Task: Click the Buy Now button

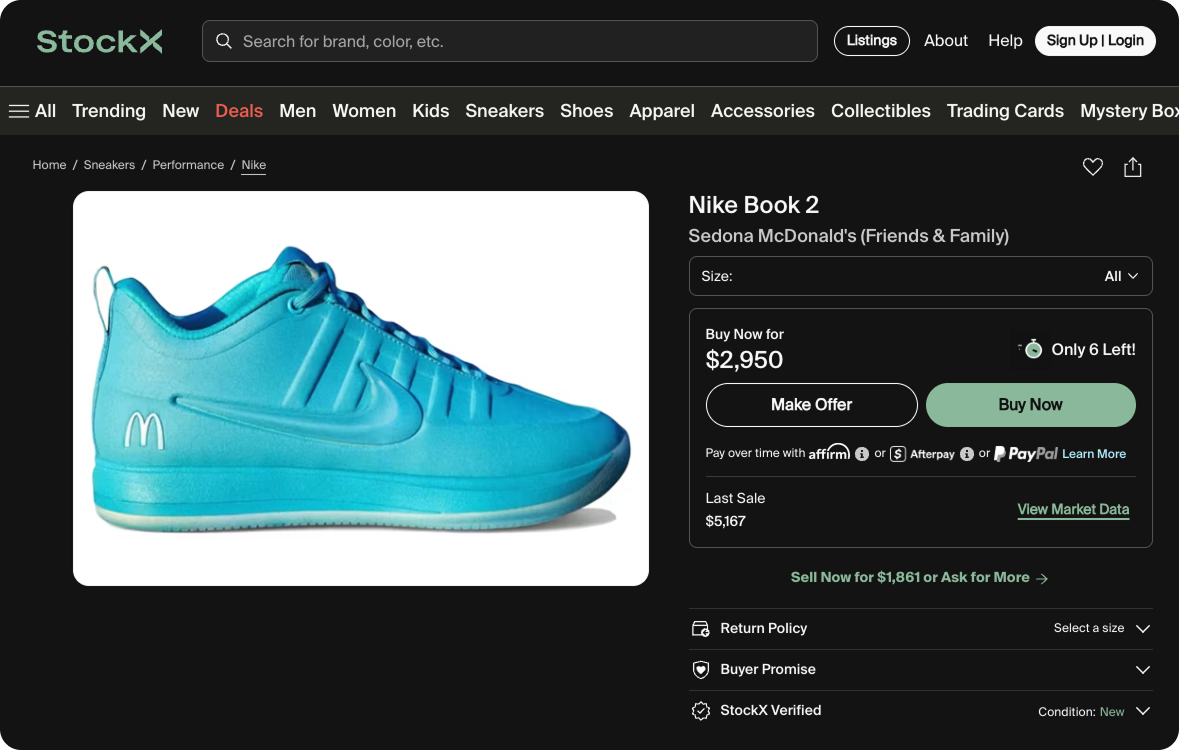Action: click(x=1030, y=405)
